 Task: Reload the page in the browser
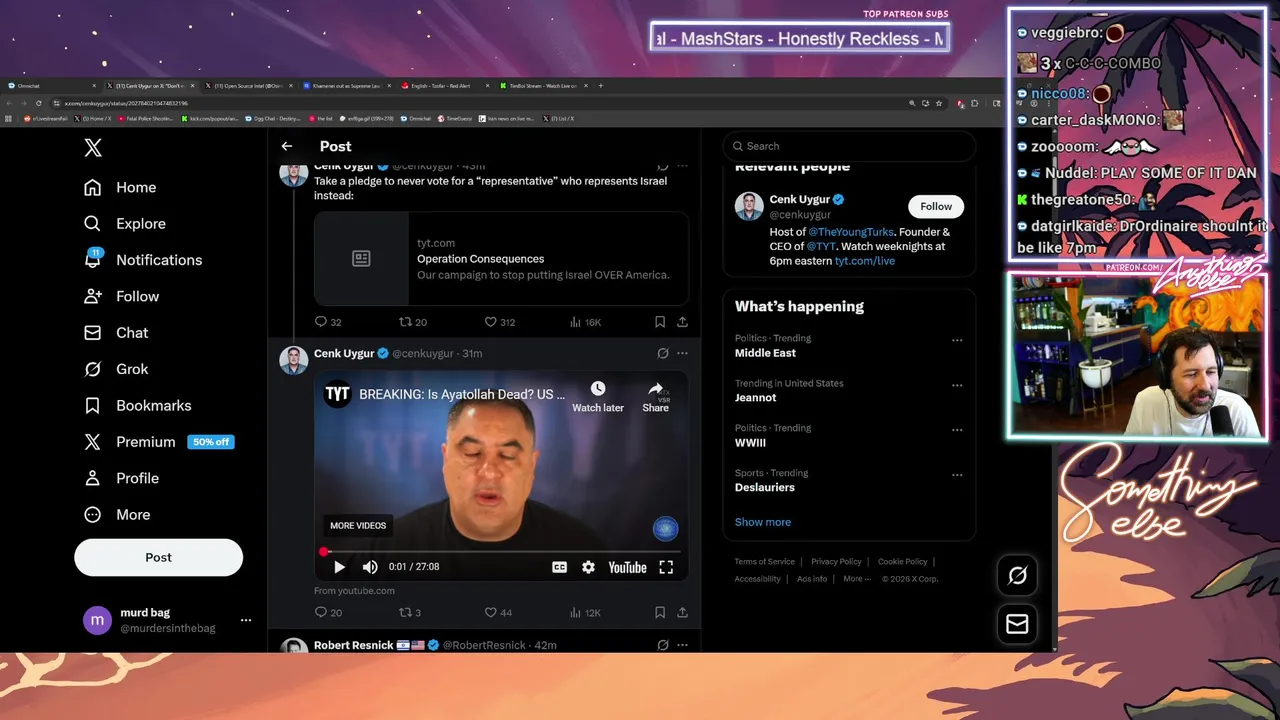(x=39, y=103)
